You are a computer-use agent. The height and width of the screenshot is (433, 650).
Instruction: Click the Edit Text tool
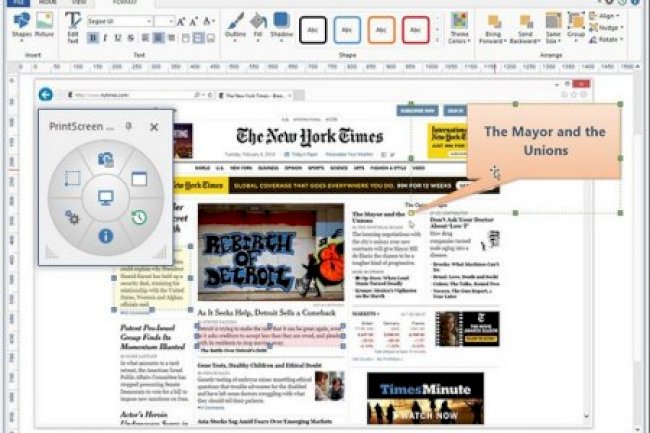point(73,27)
